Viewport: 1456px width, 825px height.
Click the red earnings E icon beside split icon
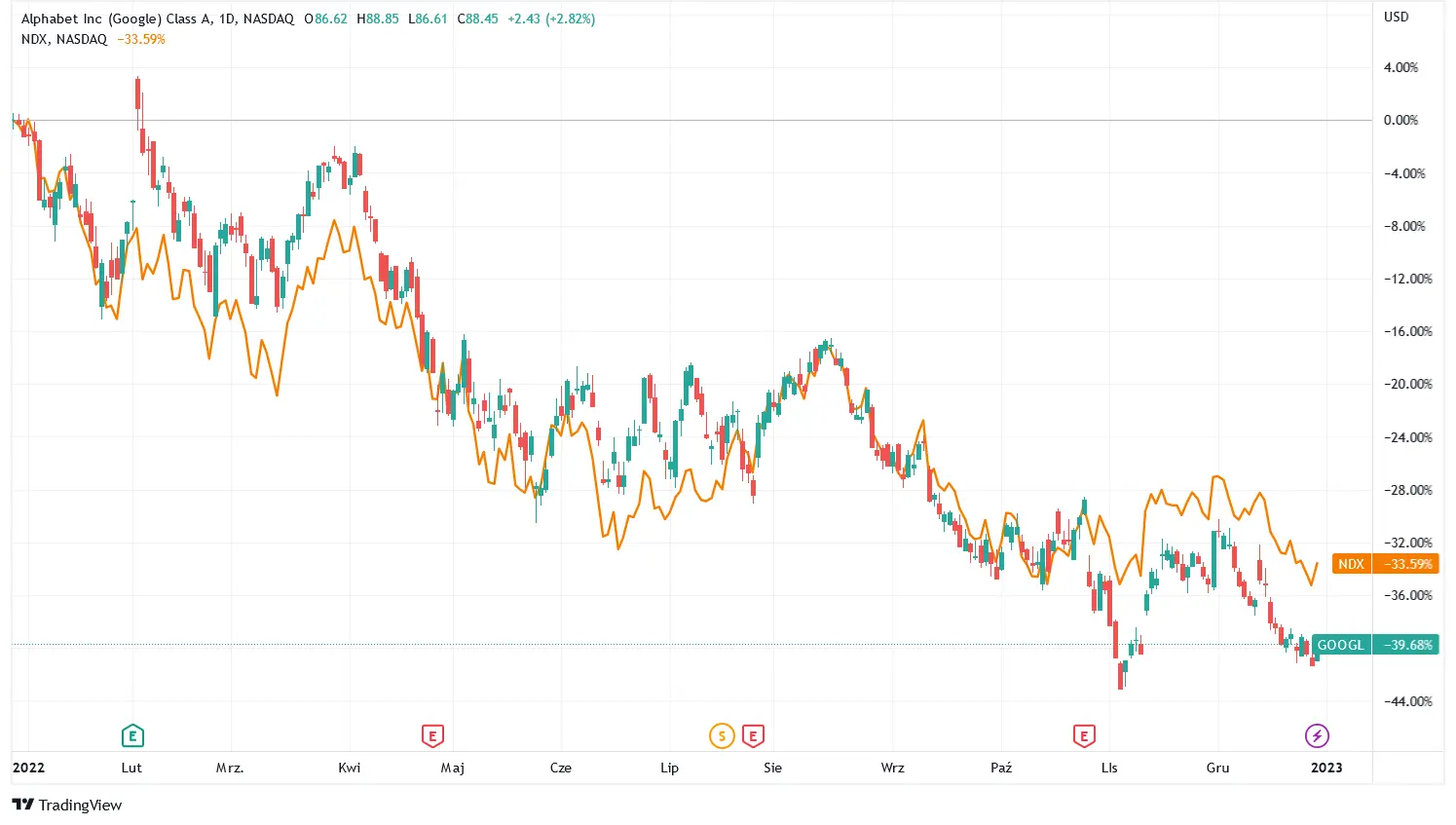click(753, 735)
